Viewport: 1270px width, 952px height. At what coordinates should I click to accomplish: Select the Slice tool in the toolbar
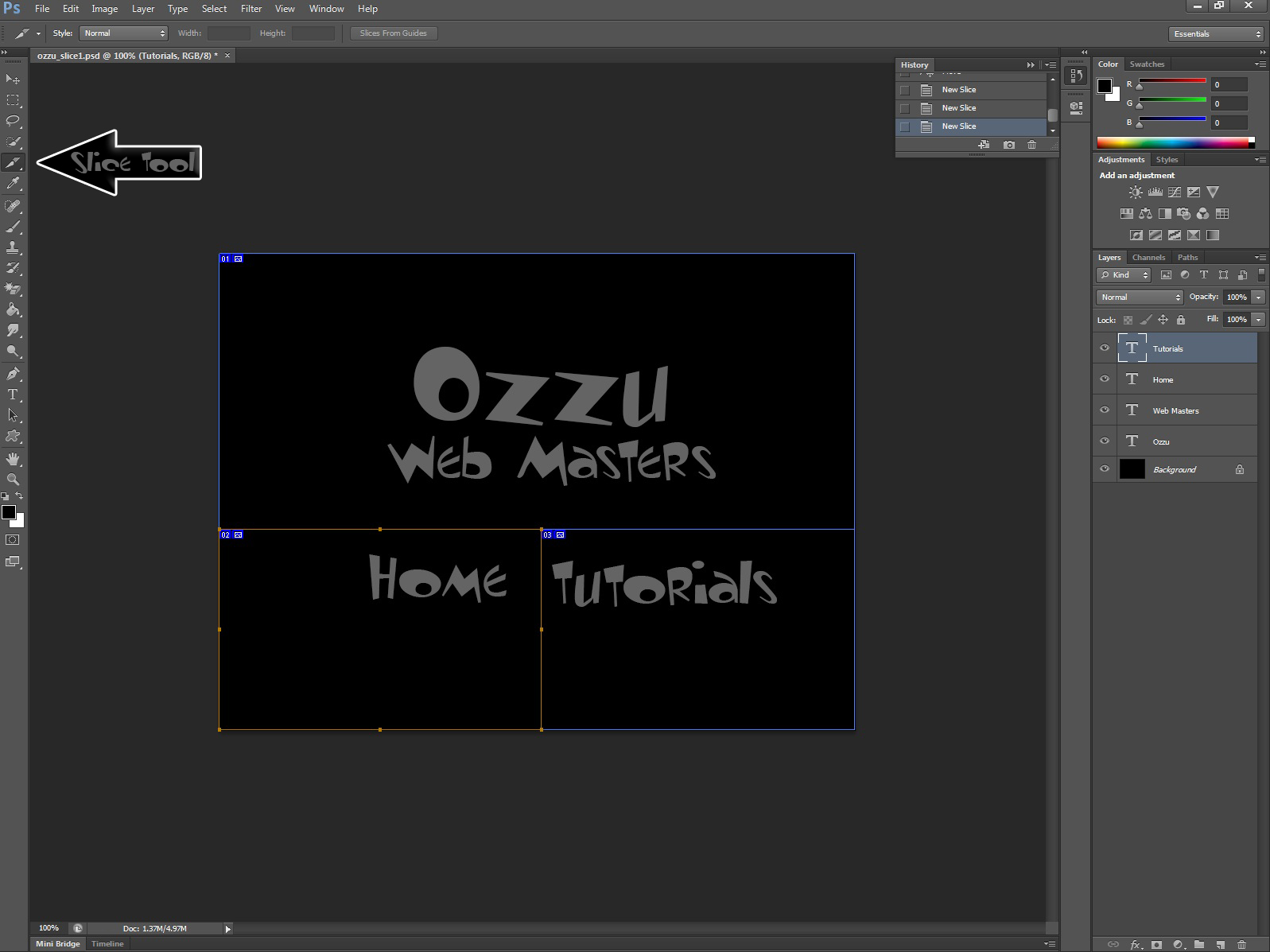click(13, 162)
